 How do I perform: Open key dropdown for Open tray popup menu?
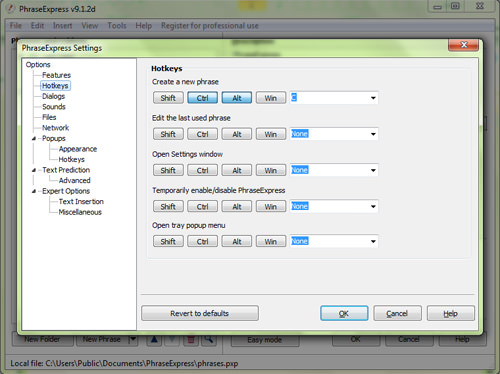click(x=373, y=241)
